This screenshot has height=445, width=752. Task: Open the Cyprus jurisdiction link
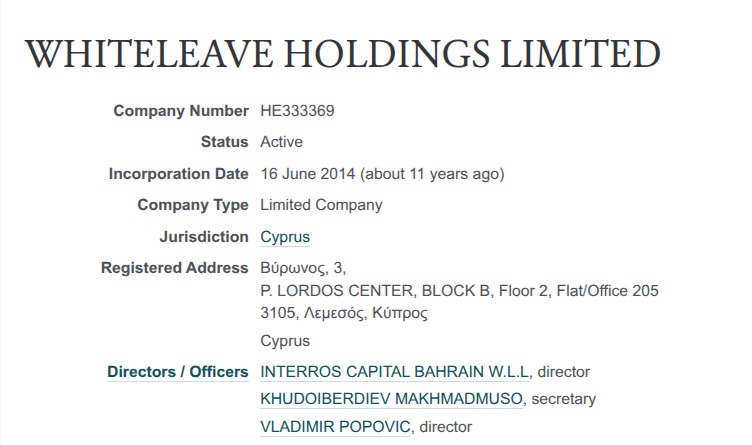[285, 237]
